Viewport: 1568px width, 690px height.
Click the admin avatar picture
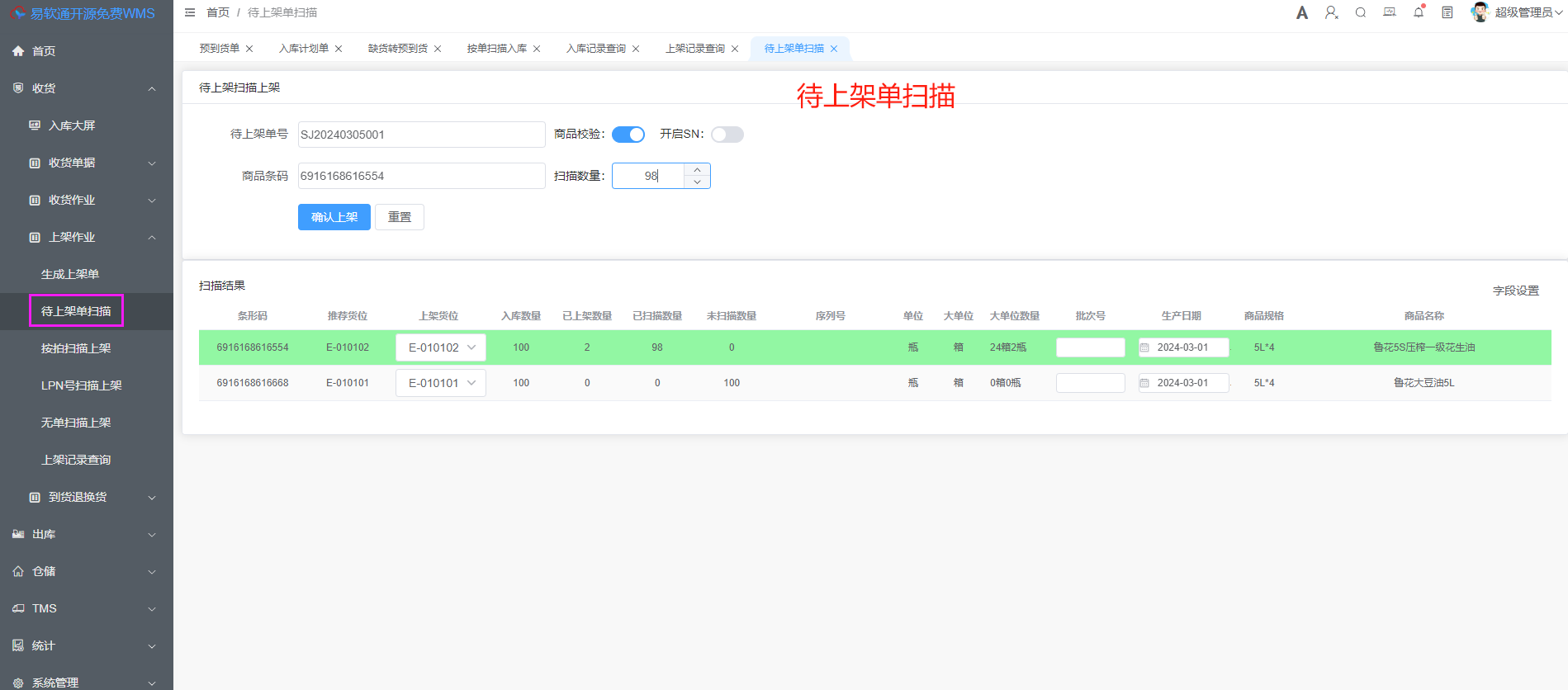(1480, 12)
